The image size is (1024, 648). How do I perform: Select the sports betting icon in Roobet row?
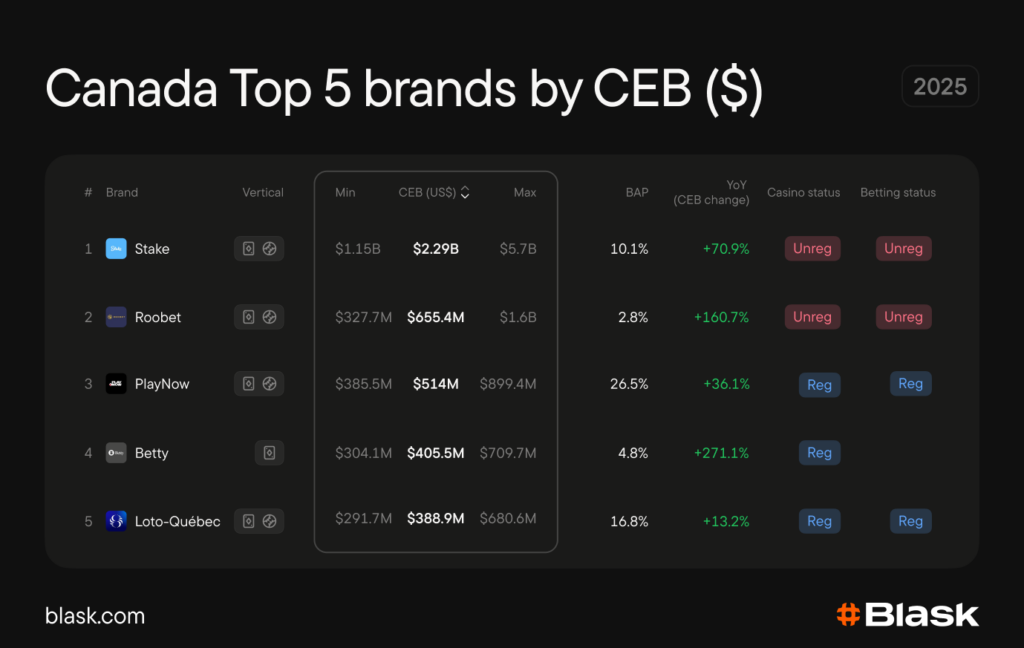pyautogui.click(x=270, y=317)
